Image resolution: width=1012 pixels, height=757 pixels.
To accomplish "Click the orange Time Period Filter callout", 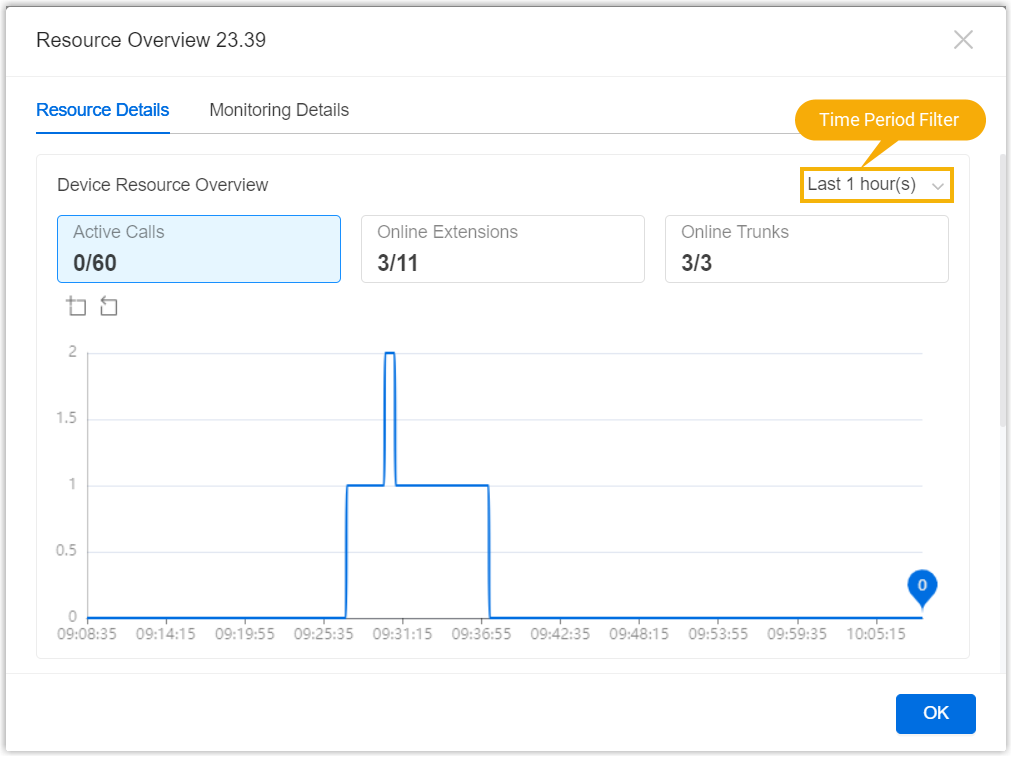I will coord(889,120).
